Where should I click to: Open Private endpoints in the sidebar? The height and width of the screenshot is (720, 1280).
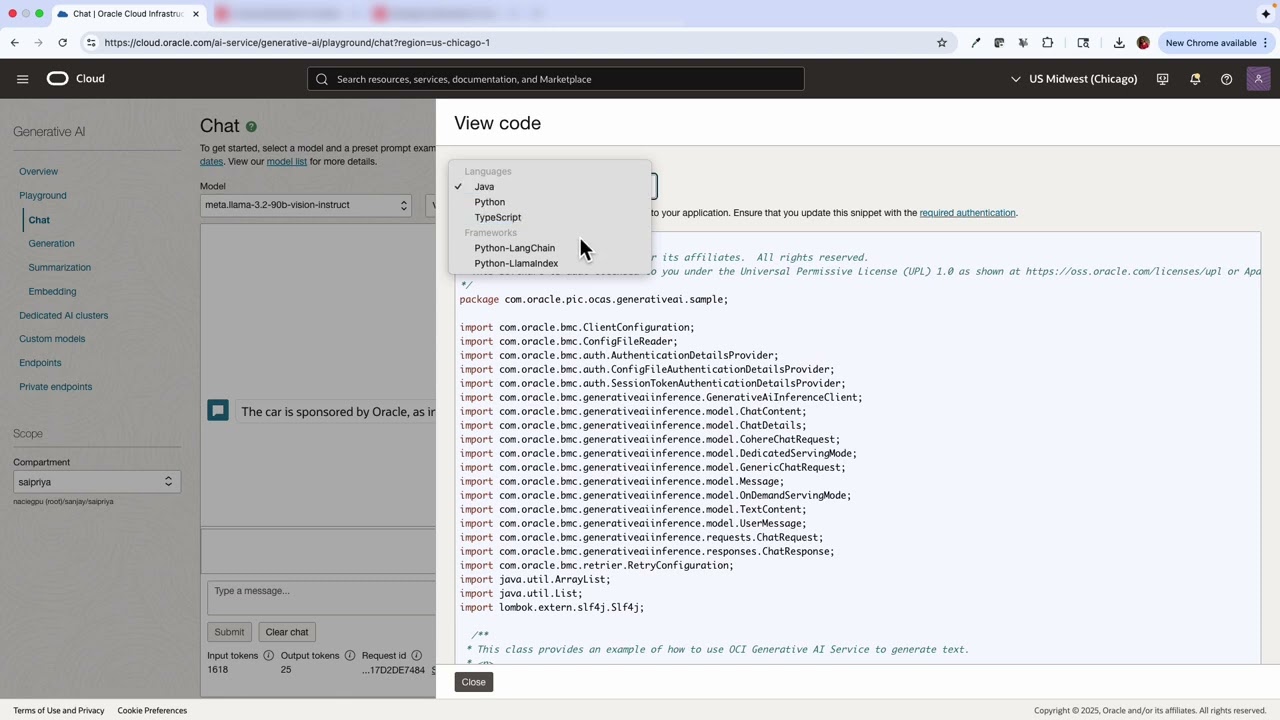tap(55, 387)
